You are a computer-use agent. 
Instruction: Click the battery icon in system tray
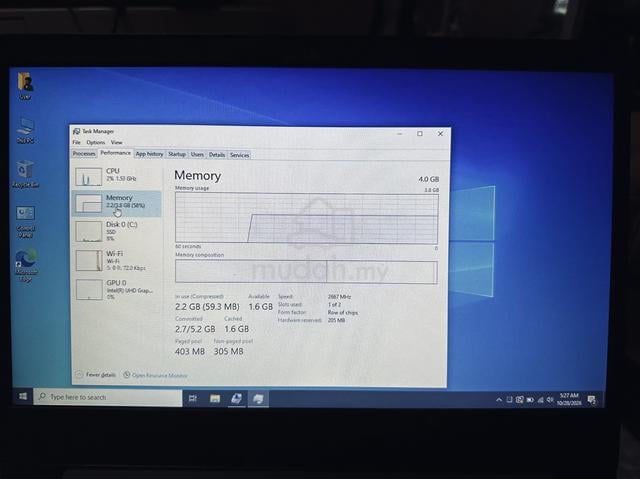pyautogui.click(x=530, y=400)
